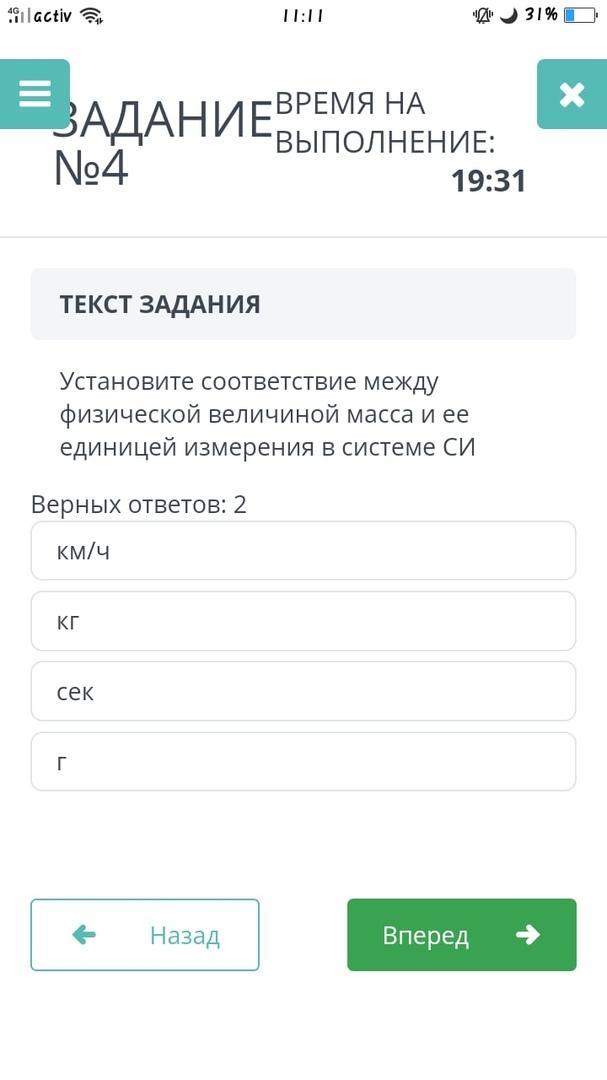This screenshot has width=607, height=1080.
Task: Go back with the Назад button
Action: point(145,935)
